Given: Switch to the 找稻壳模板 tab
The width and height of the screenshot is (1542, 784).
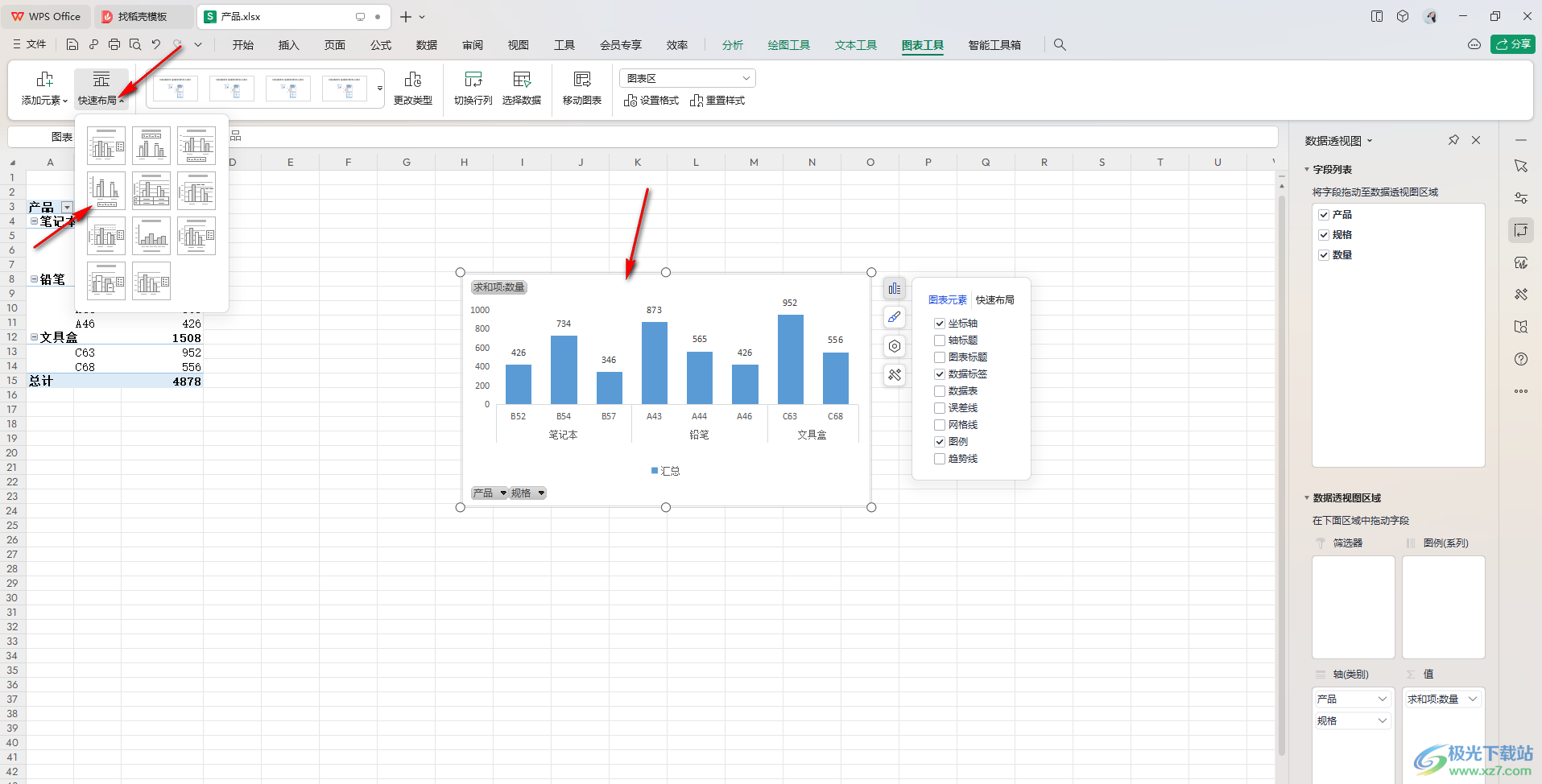Looking at the screenshot, I should pos(143,16).
